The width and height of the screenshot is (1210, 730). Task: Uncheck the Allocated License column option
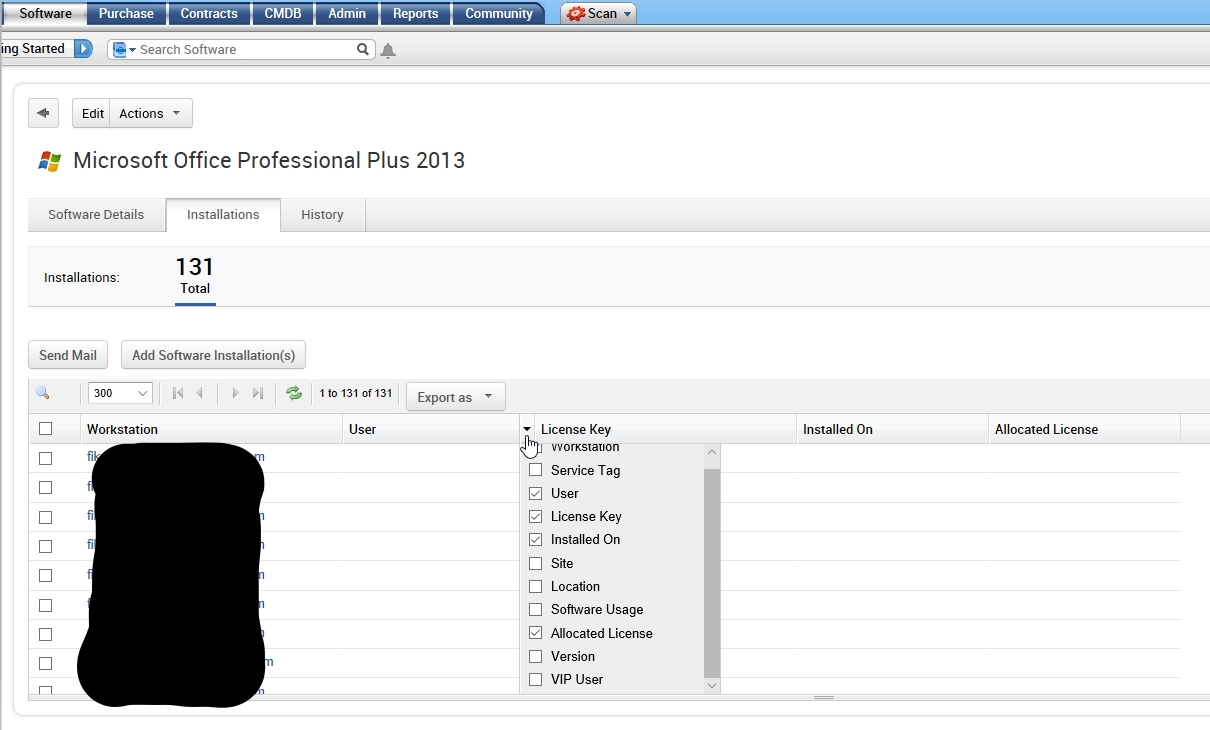536,633
